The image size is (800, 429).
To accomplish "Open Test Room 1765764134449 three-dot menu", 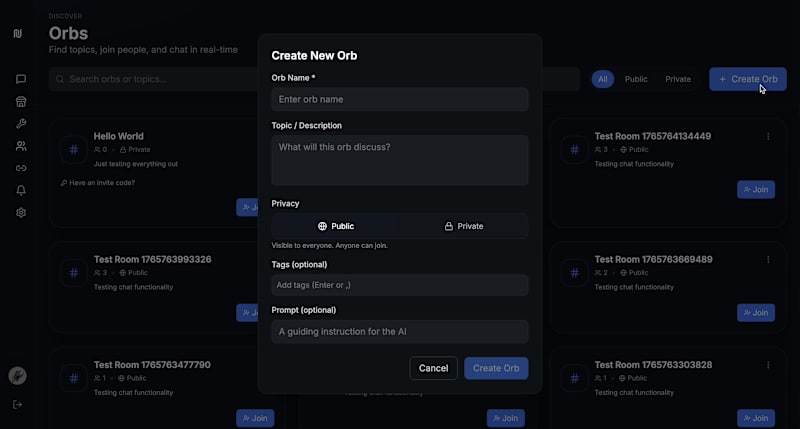I will (768, 137).
